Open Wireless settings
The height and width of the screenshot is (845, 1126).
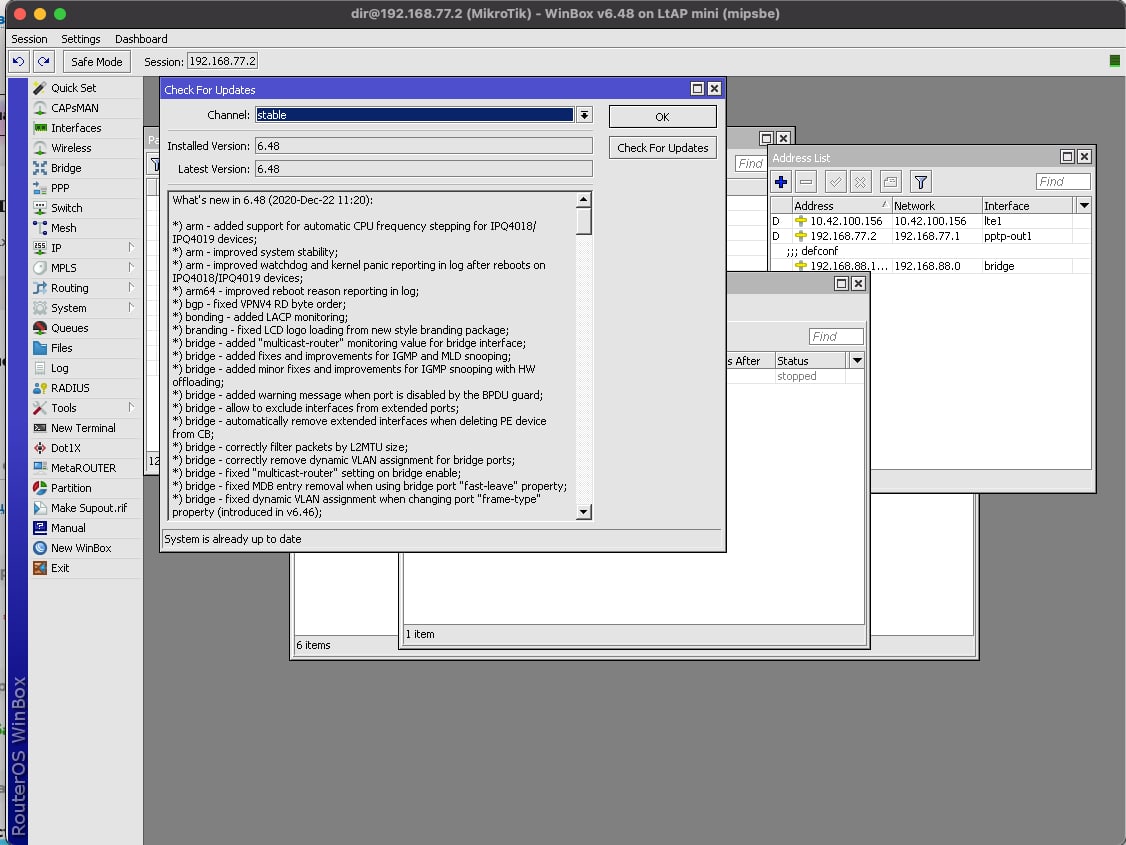coord(71,148)
